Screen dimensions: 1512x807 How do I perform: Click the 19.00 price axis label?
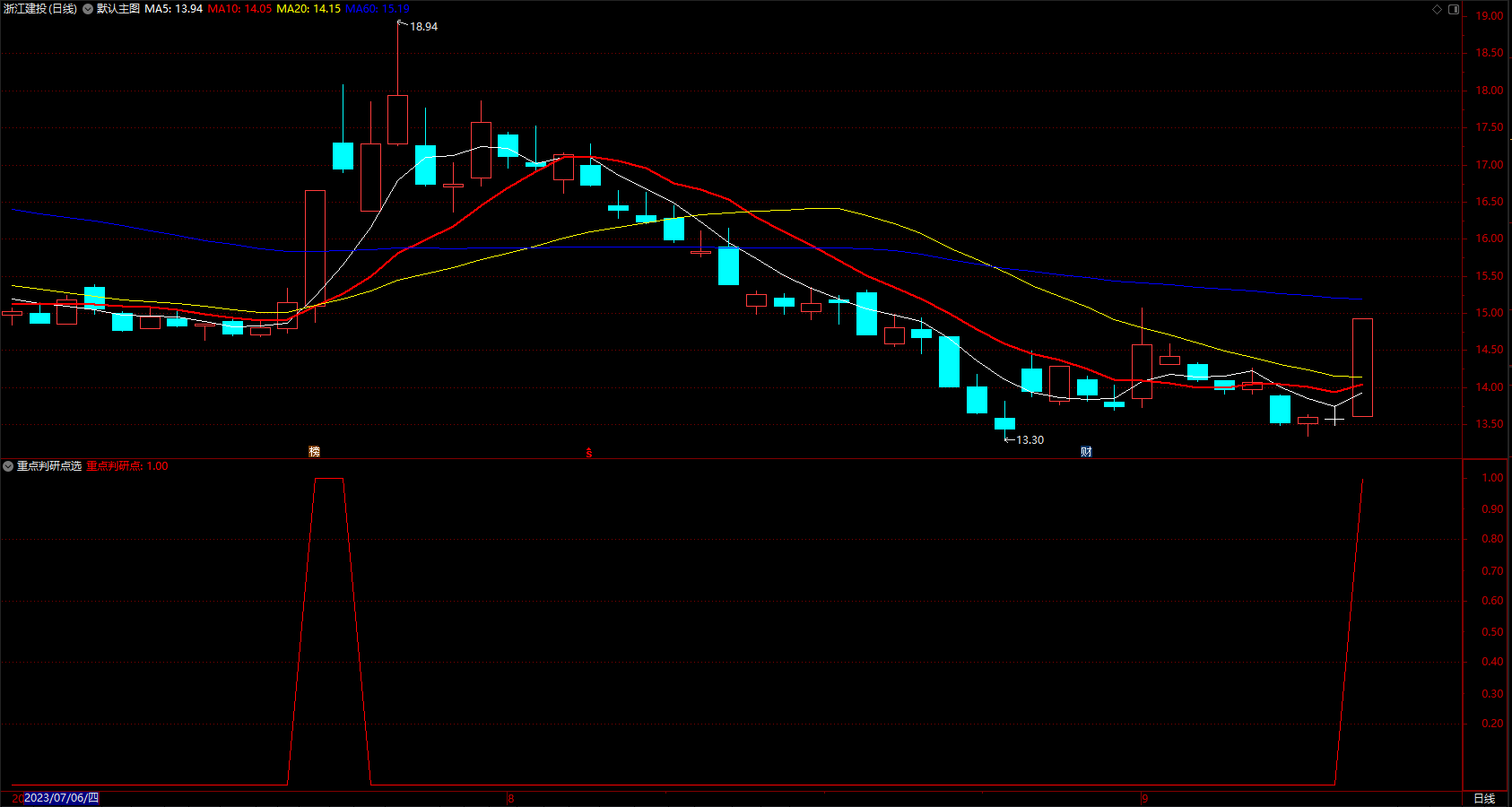(x=1490, y=16)
